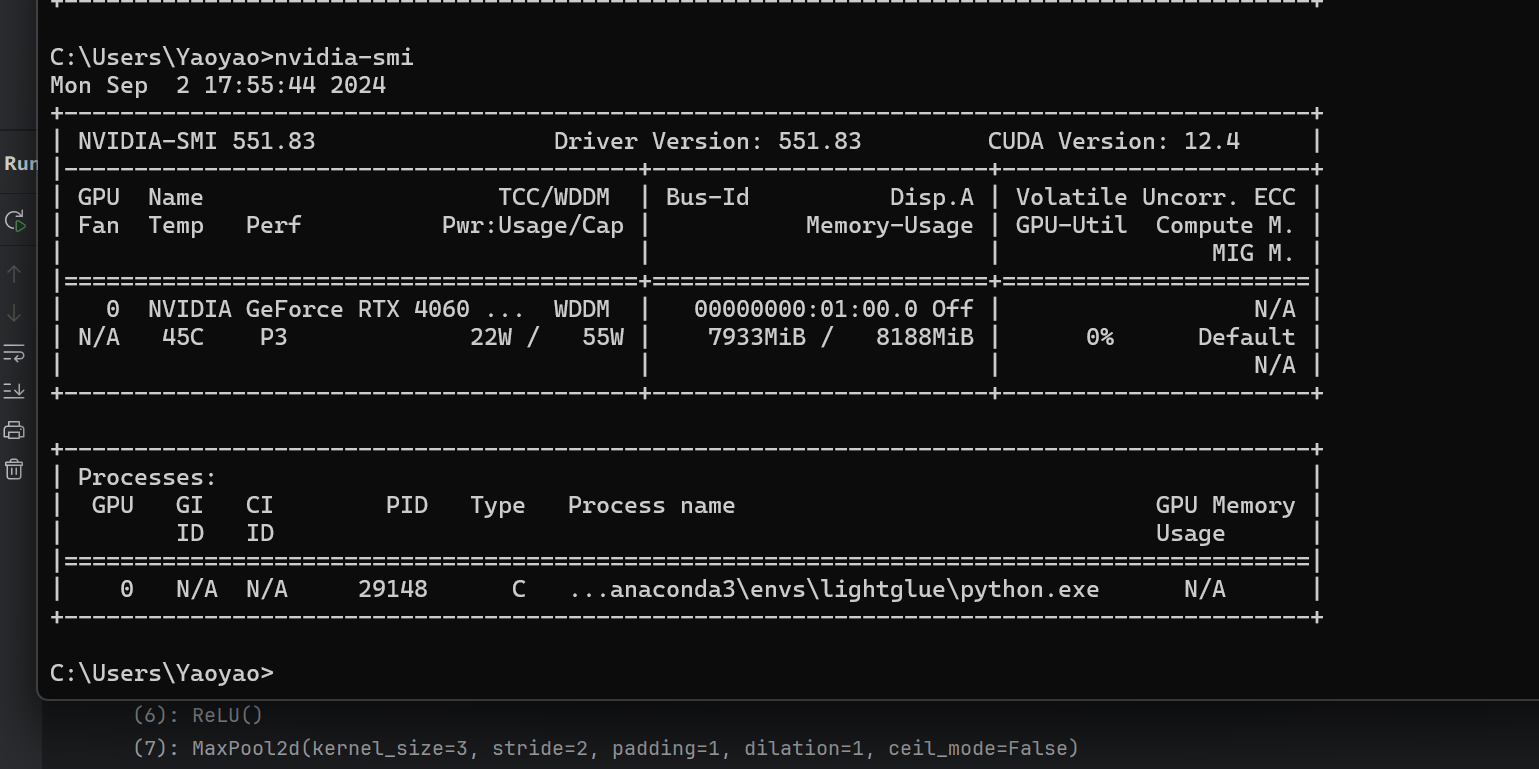Click the Rerun icon in Run panel

[x=14, y=221]
